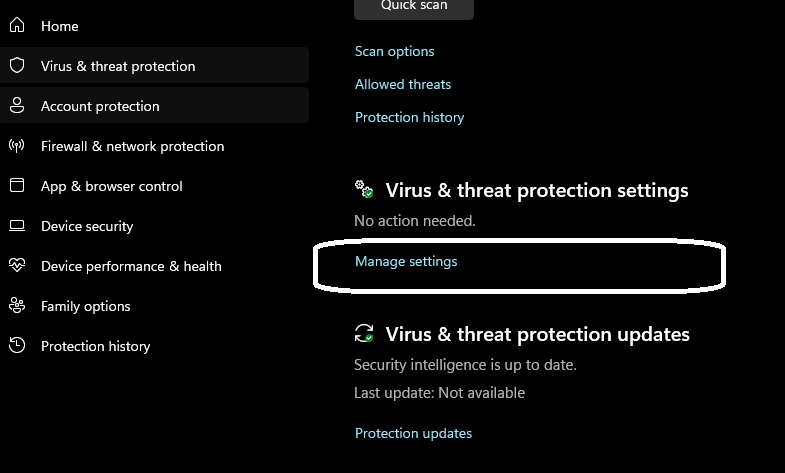Viewport: 785px width, 473px height.
Task: Open Protection history link under Allowed threats
Action: click(x=409, y=117)
